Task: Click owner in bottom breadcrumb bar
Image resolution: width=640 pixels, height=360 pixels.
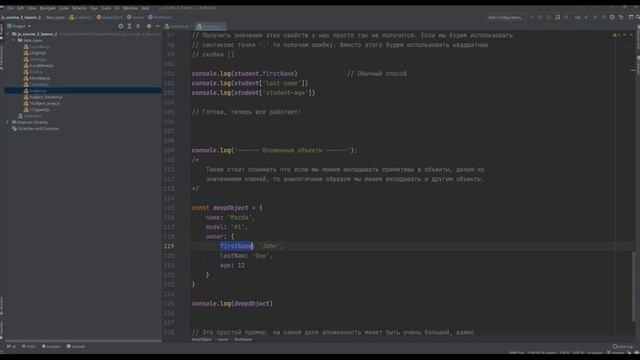Action: (x=223, y=339)
